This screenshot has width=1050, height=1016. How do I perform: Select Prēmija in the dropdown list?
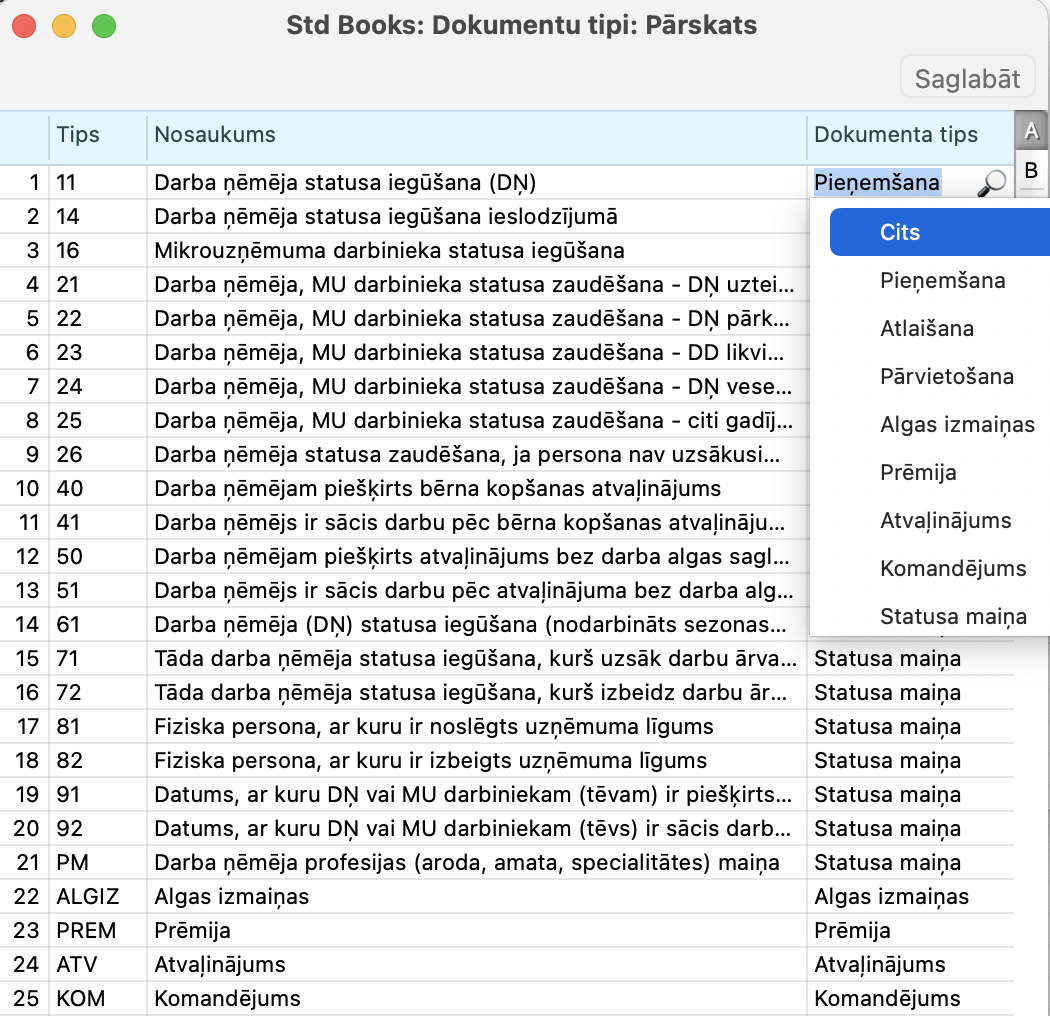(x=918, y=473)
